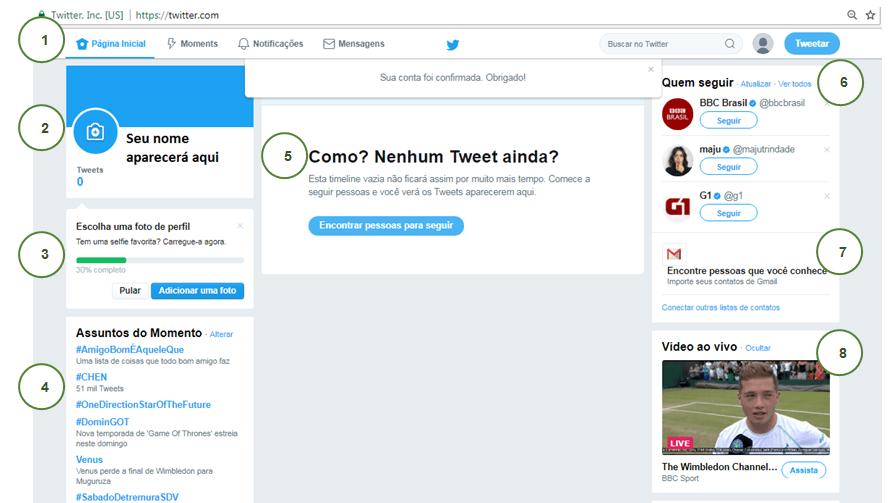Open the #SabadoDetremuraSDV trend
The width and height of the screenshot is (888, 503).
pyautogui.click(x=127, y=497)
